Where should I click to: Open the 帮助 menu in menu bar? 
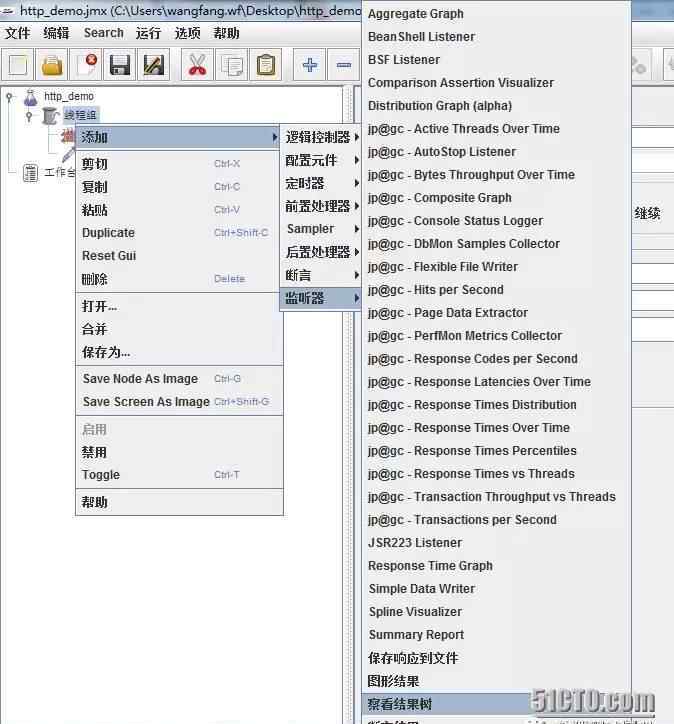226,33
